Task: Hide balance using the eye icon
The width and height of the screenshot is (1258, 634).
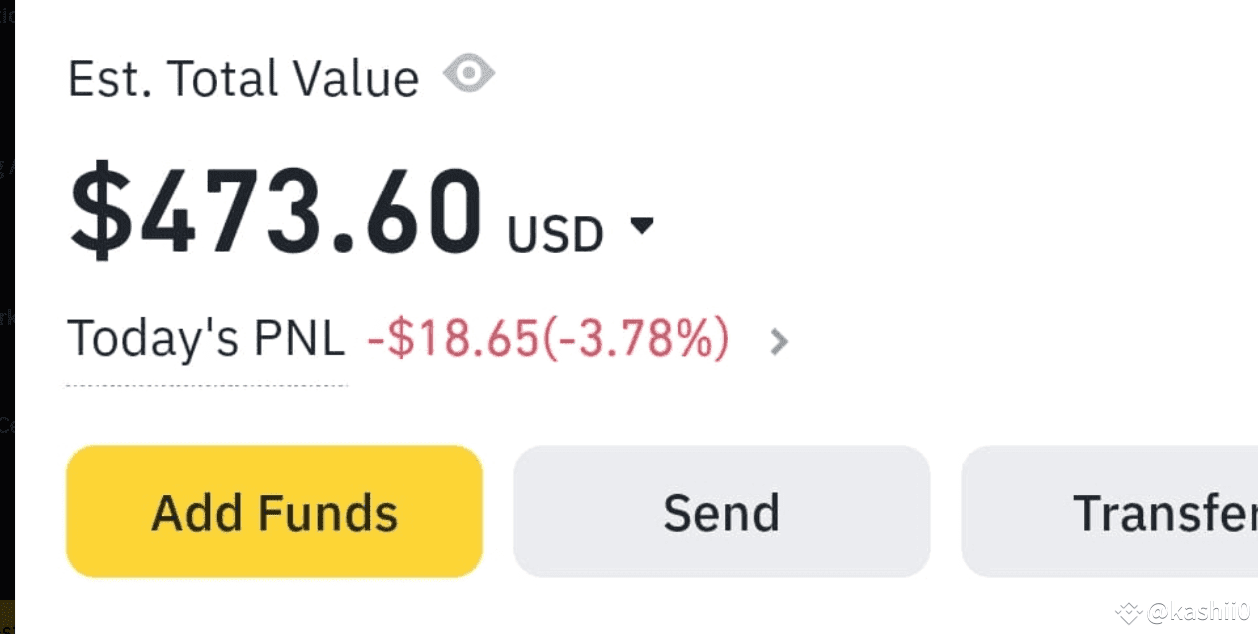Action: tap(469, 75)
